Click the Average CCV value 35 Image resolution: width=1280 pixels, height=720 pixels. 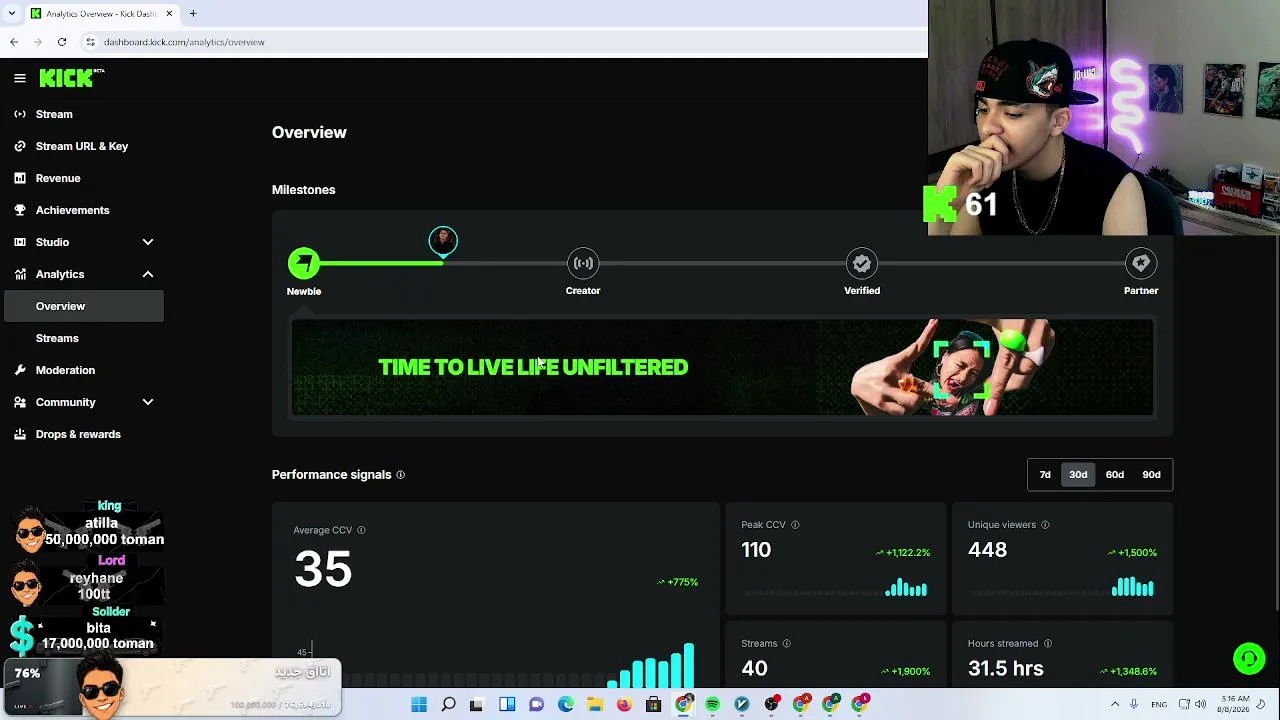323,569
